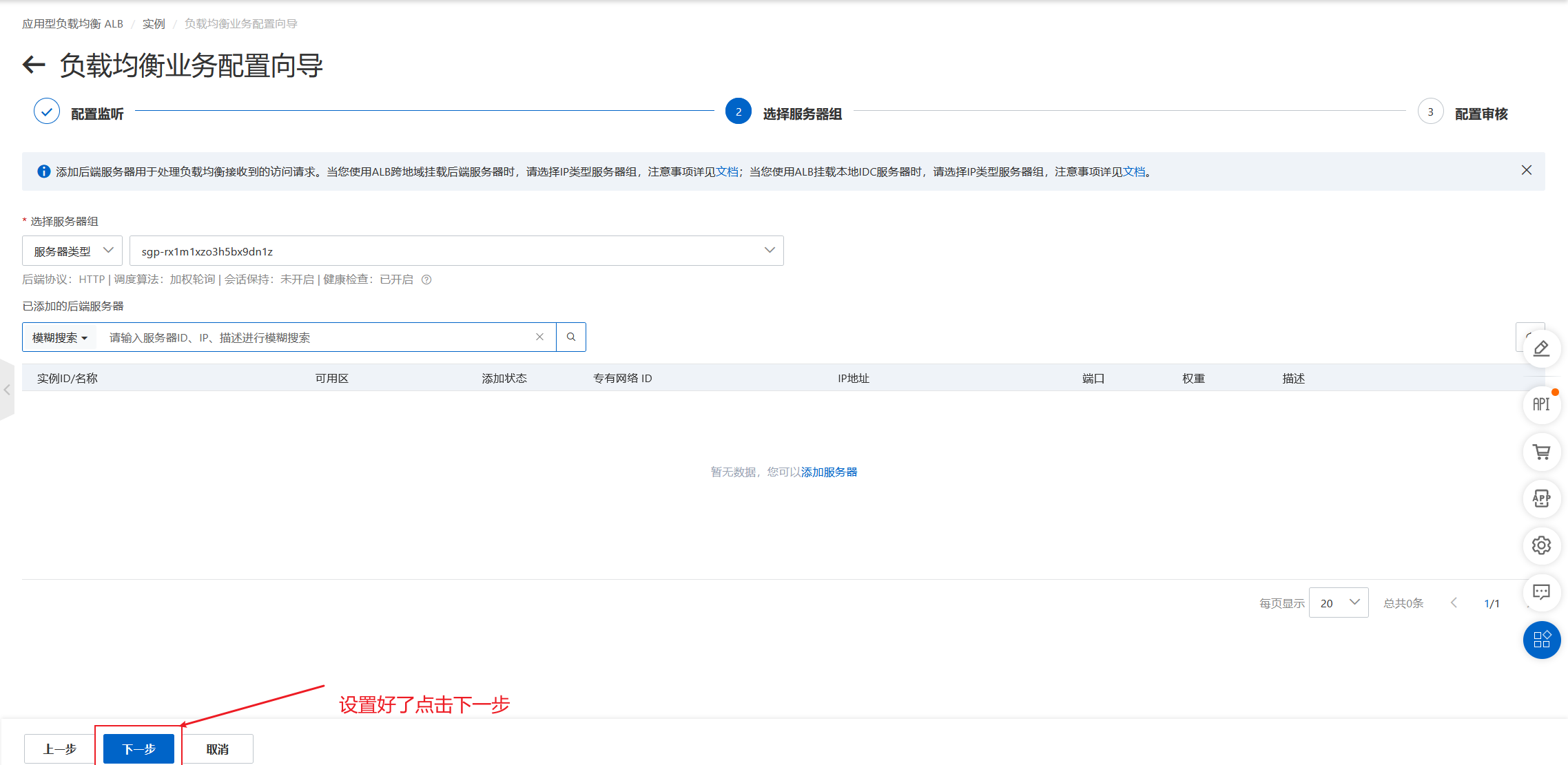Open the 服务器类型 dropdown

pos(72,251)
